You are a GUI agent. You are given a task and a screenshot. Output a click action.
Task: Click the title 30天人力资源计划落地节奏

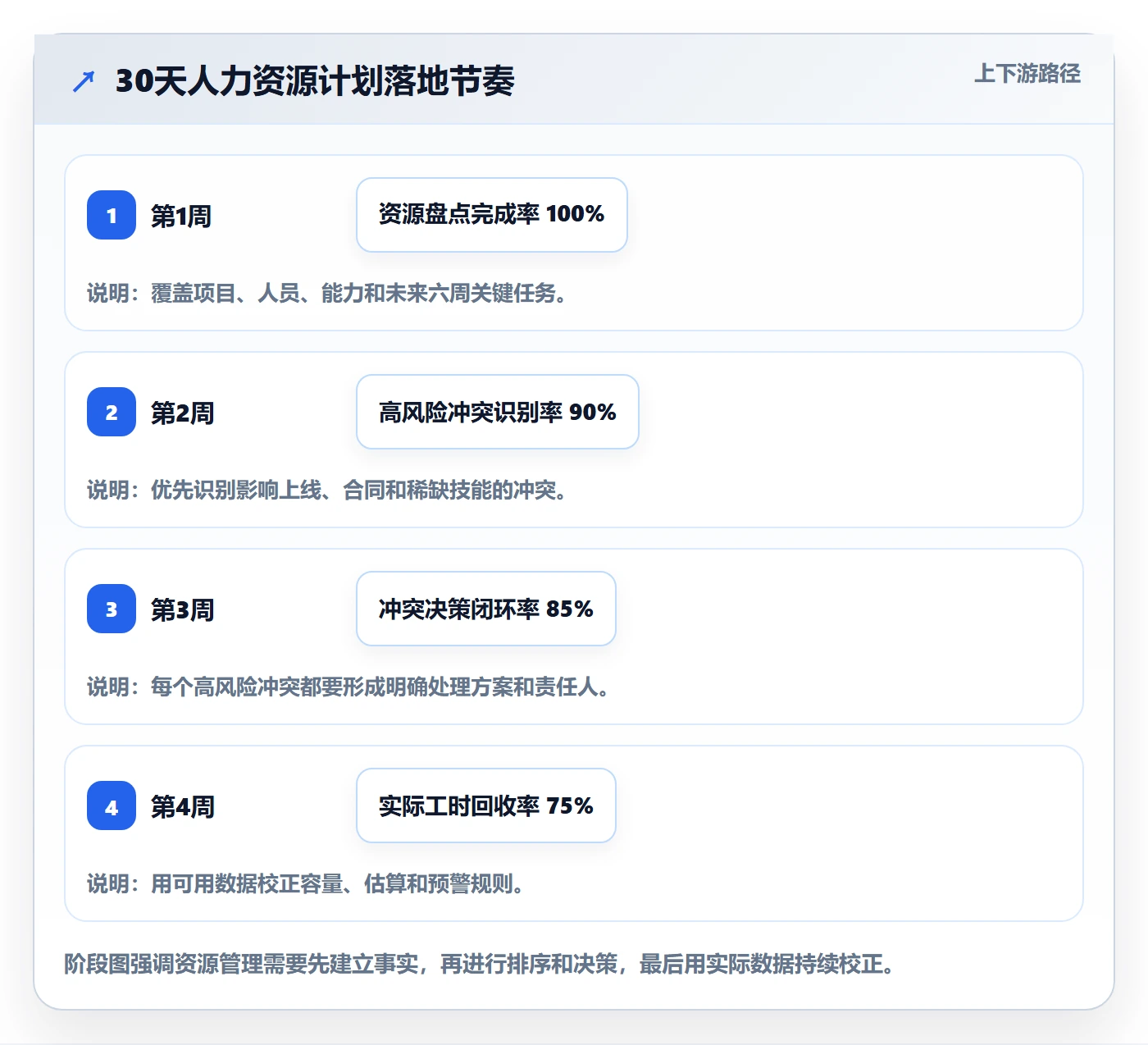tap(315, 81)
